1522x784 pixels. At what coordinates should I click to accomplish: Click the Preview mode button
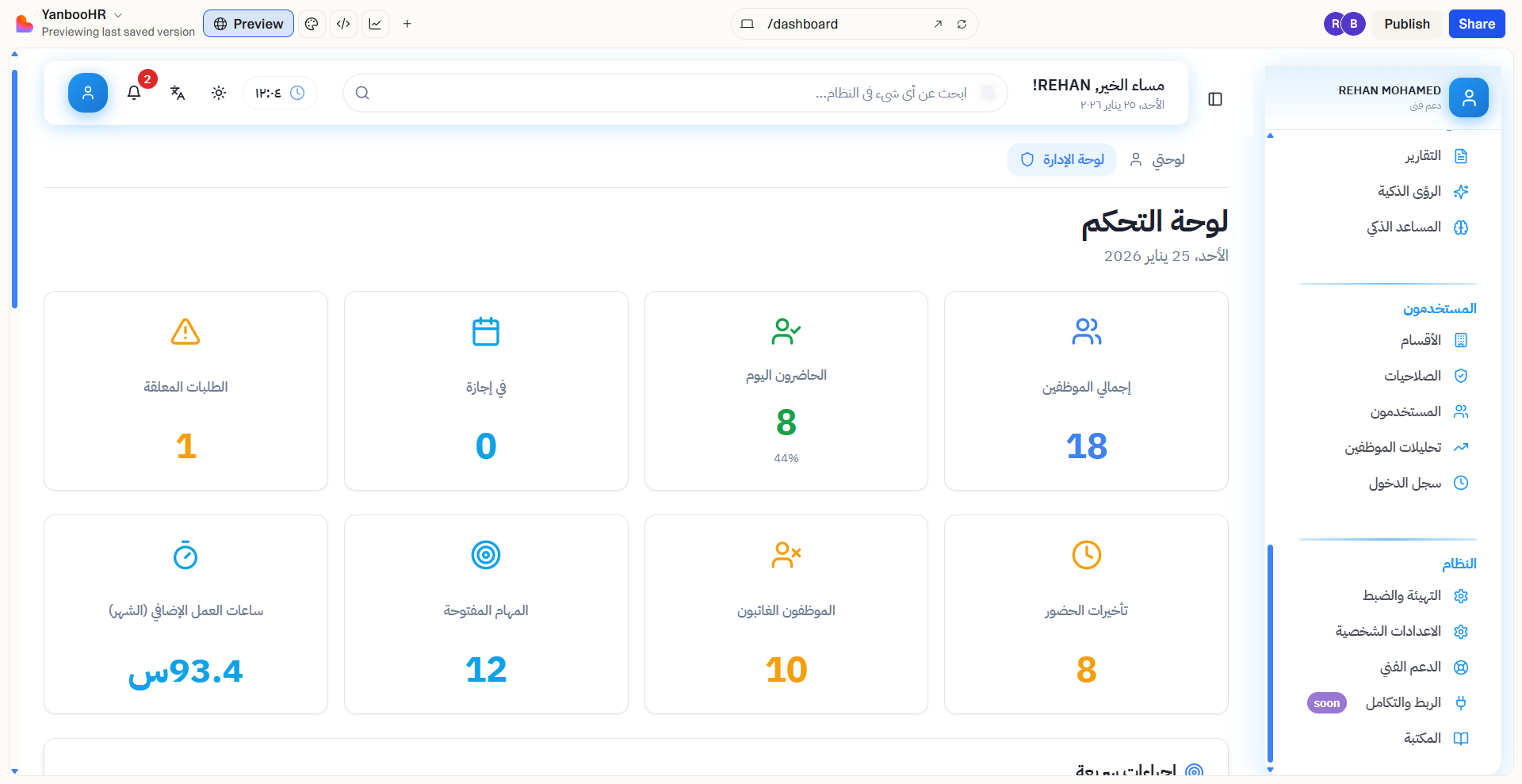[x=248, y=24]
